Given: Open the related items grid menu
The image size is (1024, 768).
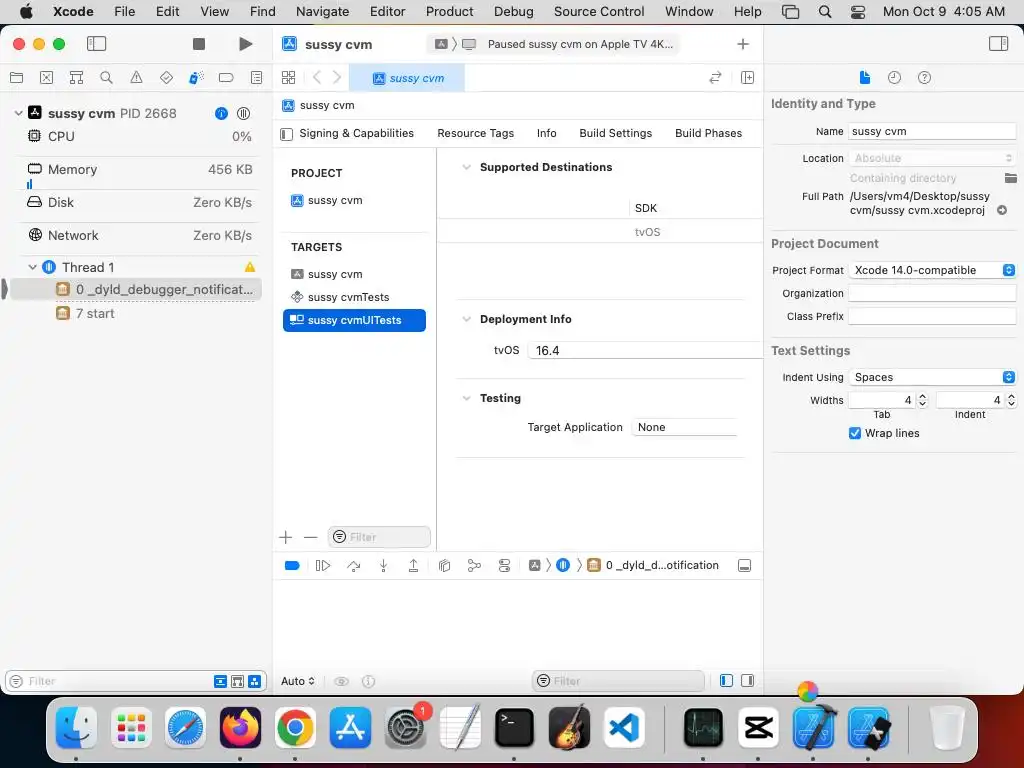Looking at the screenshot, I should (x=288, y=78).
